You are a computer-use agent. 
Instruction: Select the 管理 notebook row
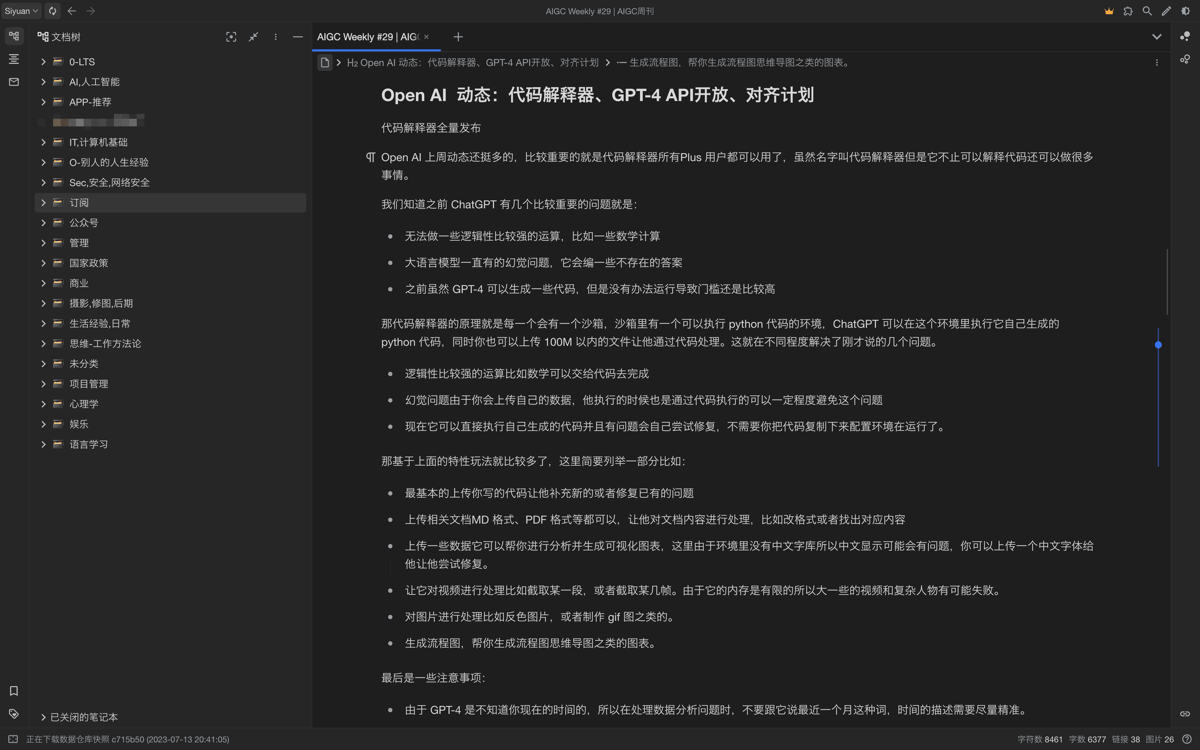[x=170, y=243]
